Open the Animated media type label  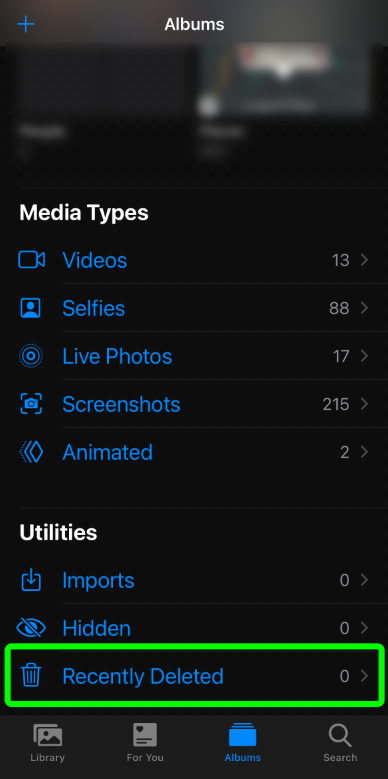[107, 452]
